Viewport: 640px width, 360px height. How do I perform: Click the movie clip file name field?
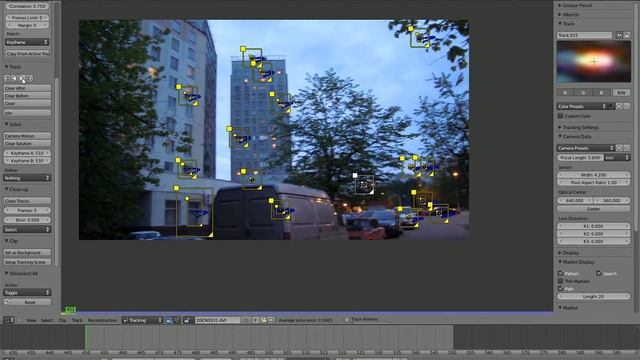pyautogui.click(x=217, y=320)
